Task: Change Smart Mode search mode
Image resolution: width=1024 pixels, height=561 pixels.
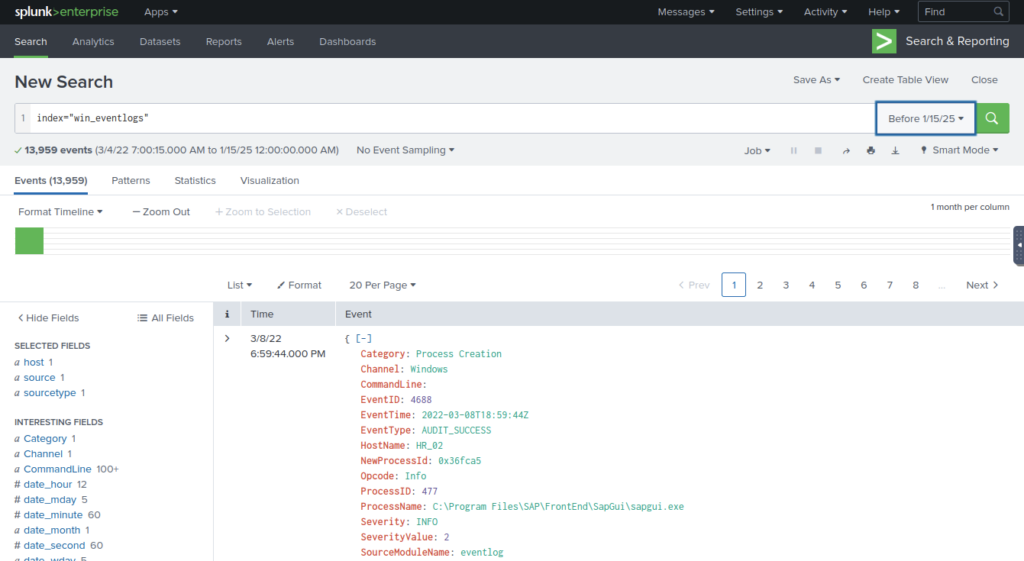Action: pyautogui.click(x=959, y=150)
